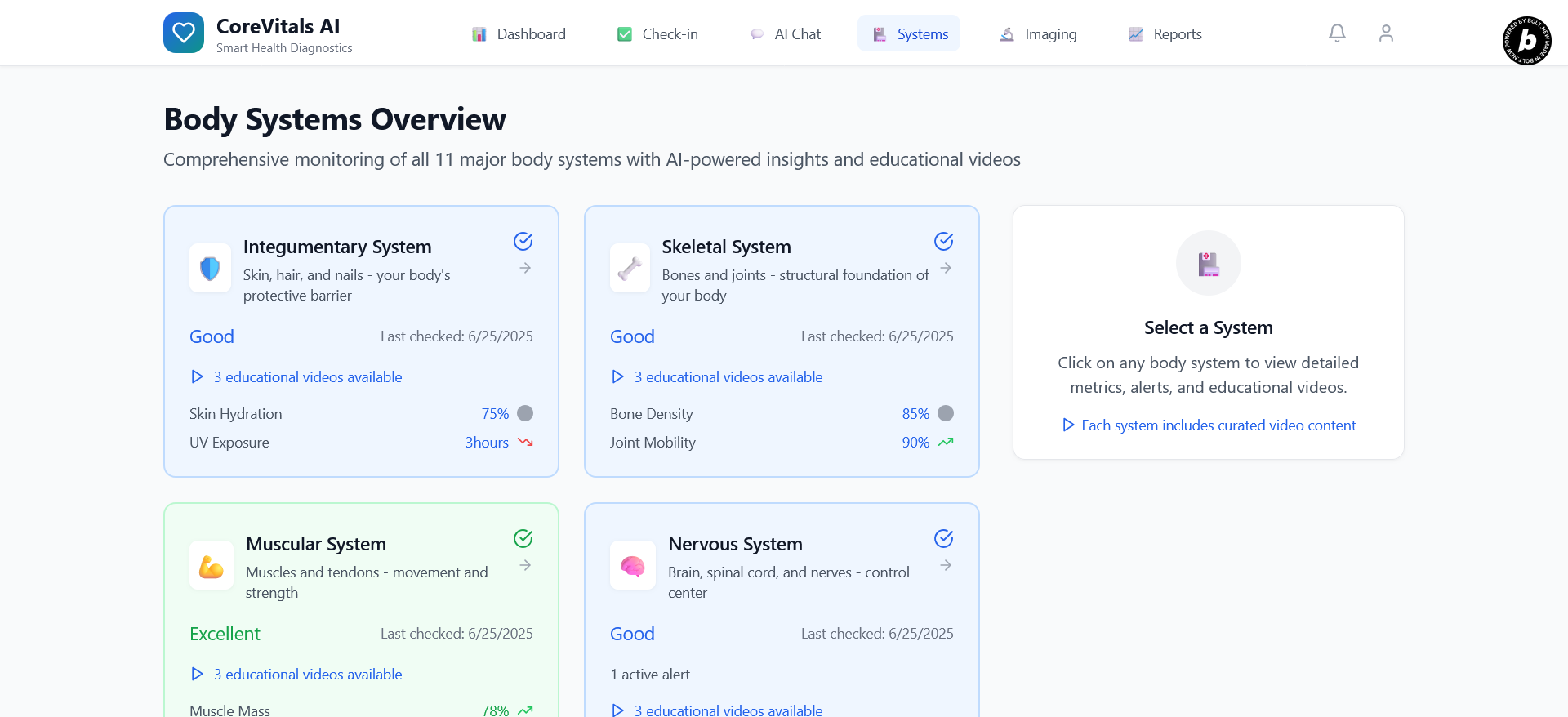This screenshot has height=717, width=1568.
Task: Click the Joint Mobility 90% value
Action: 915,442
